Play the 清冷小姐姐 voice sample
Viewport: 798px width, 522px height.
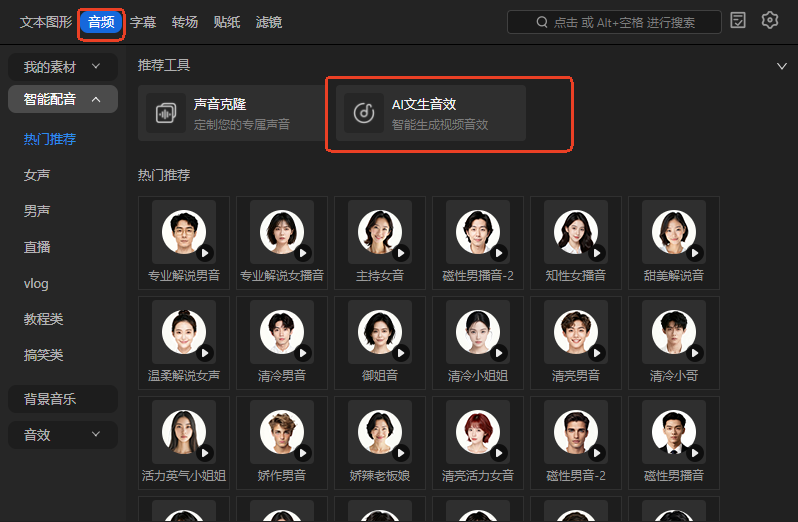point(499,353)
